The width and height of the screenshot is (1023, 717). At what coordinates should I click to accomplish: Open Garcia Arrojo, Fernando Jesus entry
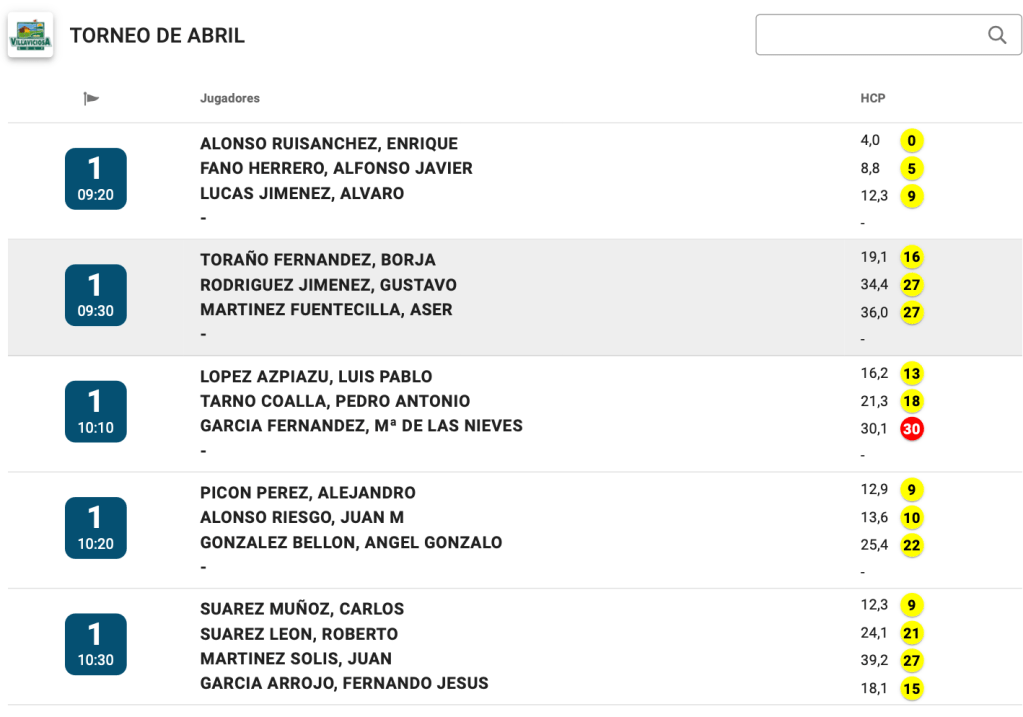[x=344, y=684]
